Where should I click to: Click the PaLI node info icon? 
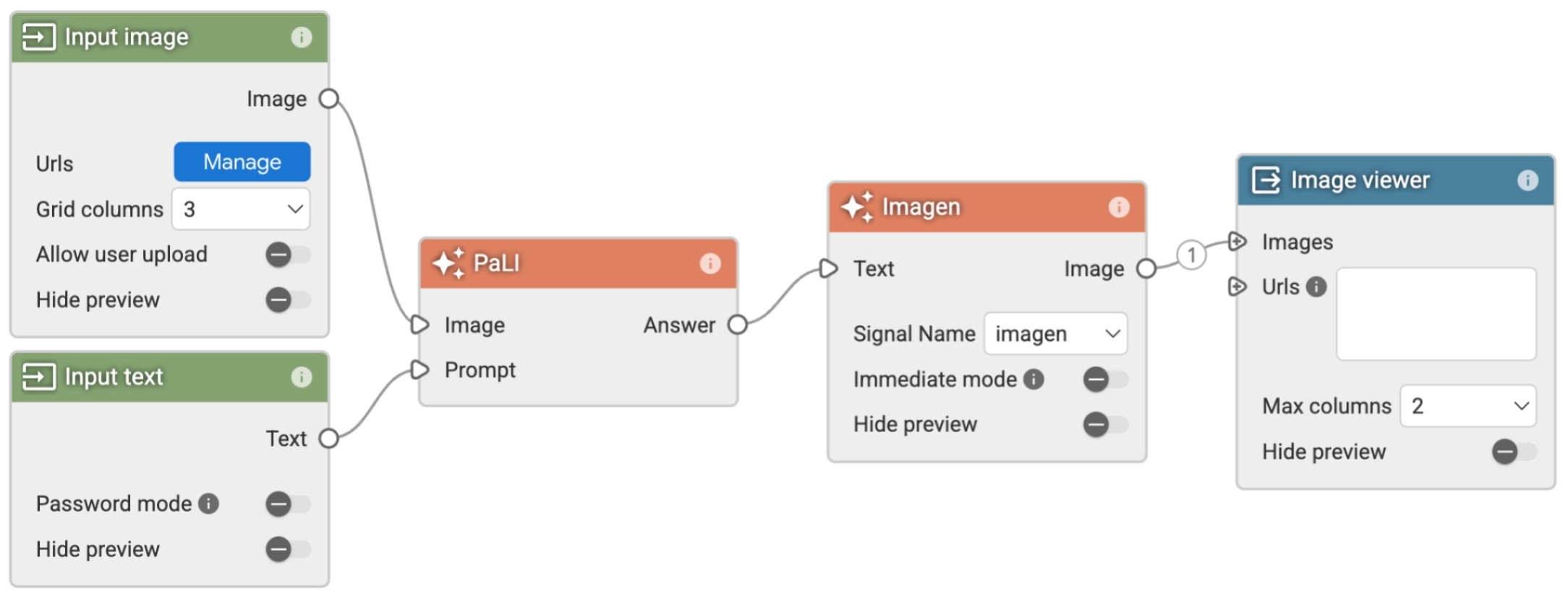pyautogui.click(x=710, y=263)
